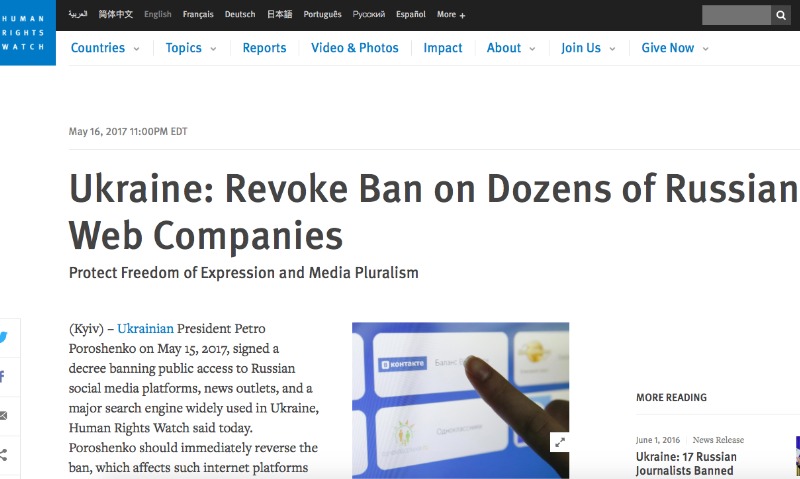
Task: Expand the About menu
Action: coord(510,48)
